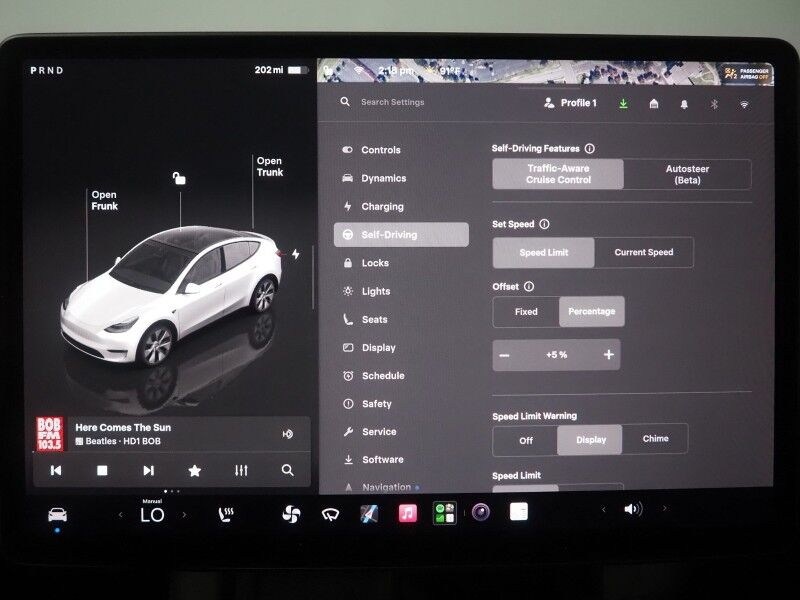Tap the green software download icon
The width and height of the screenshot is (800, 600).
click(623, 104)
